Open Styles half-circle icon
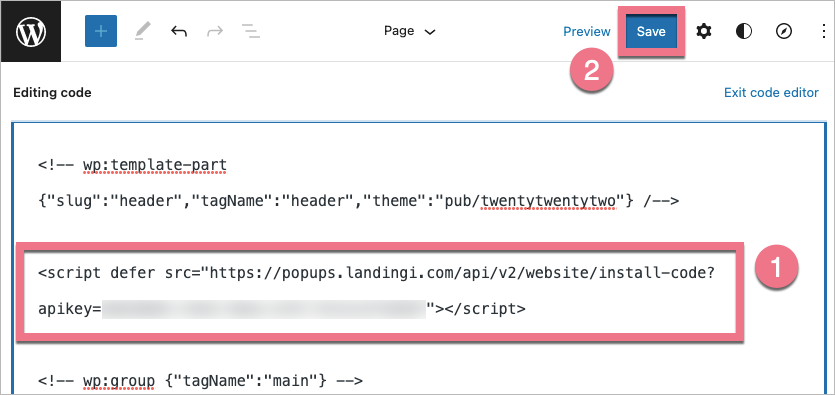 point(744,31)
